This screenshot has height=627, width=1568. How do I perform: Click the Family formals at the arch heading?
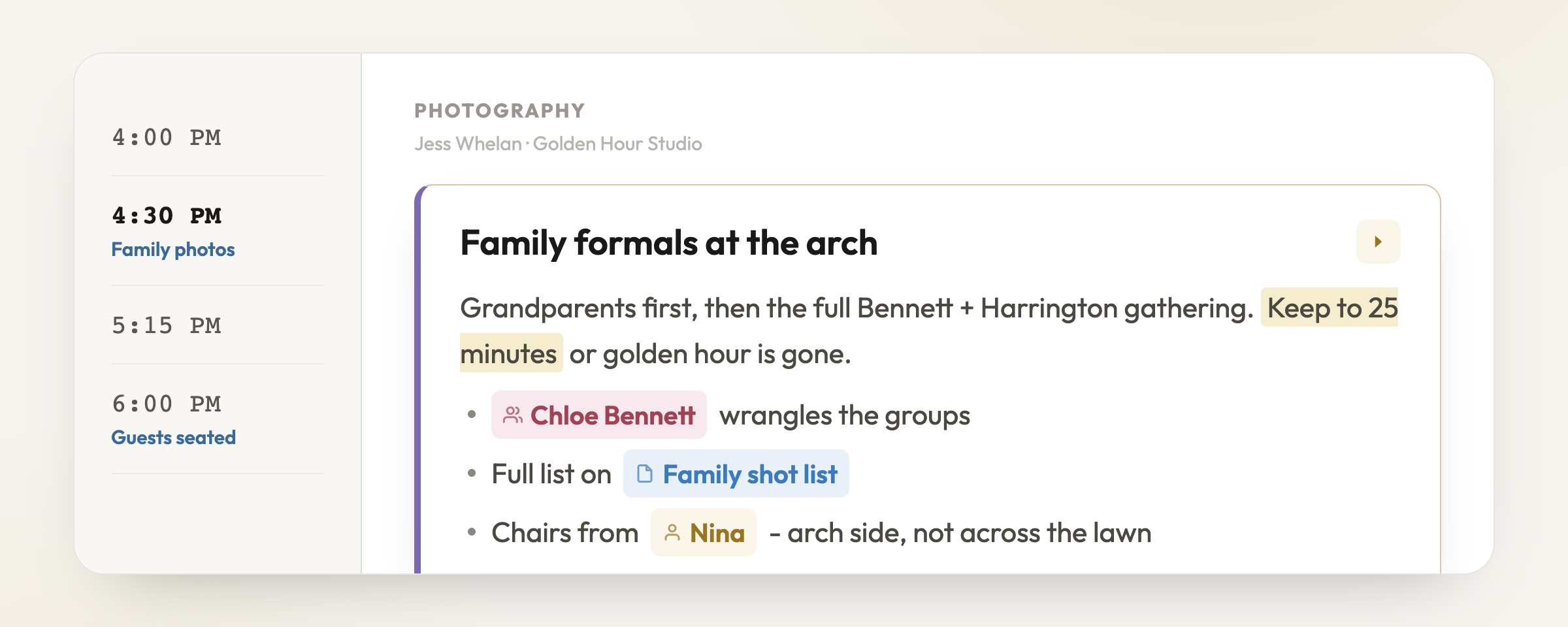pos(668,243)
